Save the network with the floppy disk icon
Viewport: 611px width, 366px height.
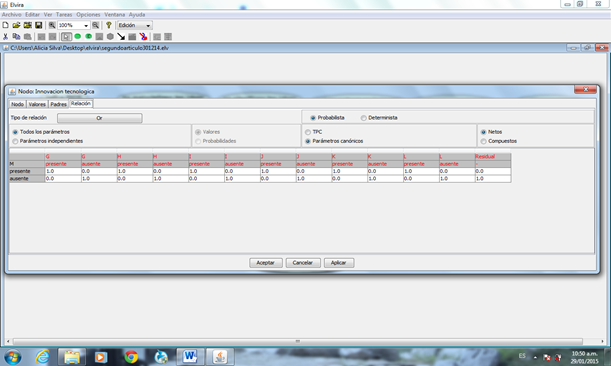coord(39,25)
